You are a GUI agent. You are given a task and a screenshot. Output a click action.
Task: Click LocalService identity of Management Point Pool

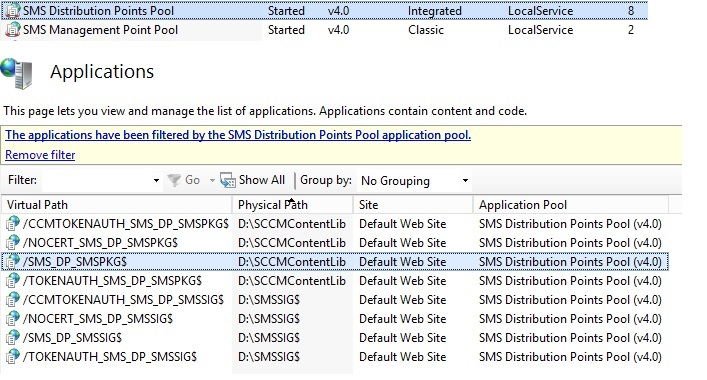tap(541, 30)
